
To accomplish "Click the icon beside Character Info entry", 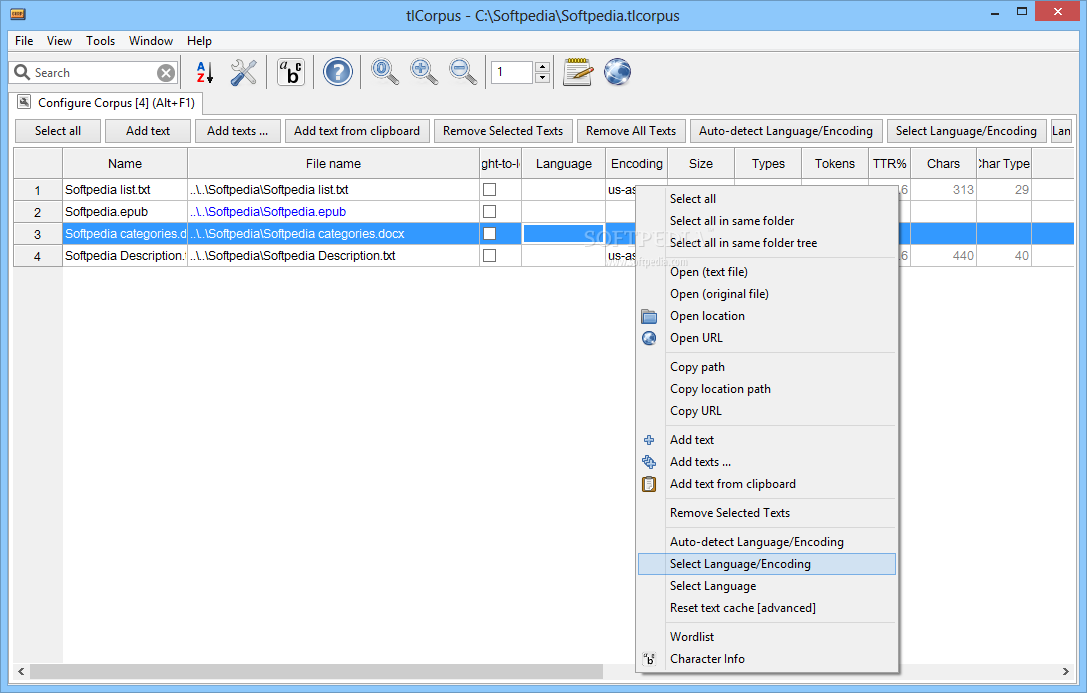I will (x=649, y=659).
